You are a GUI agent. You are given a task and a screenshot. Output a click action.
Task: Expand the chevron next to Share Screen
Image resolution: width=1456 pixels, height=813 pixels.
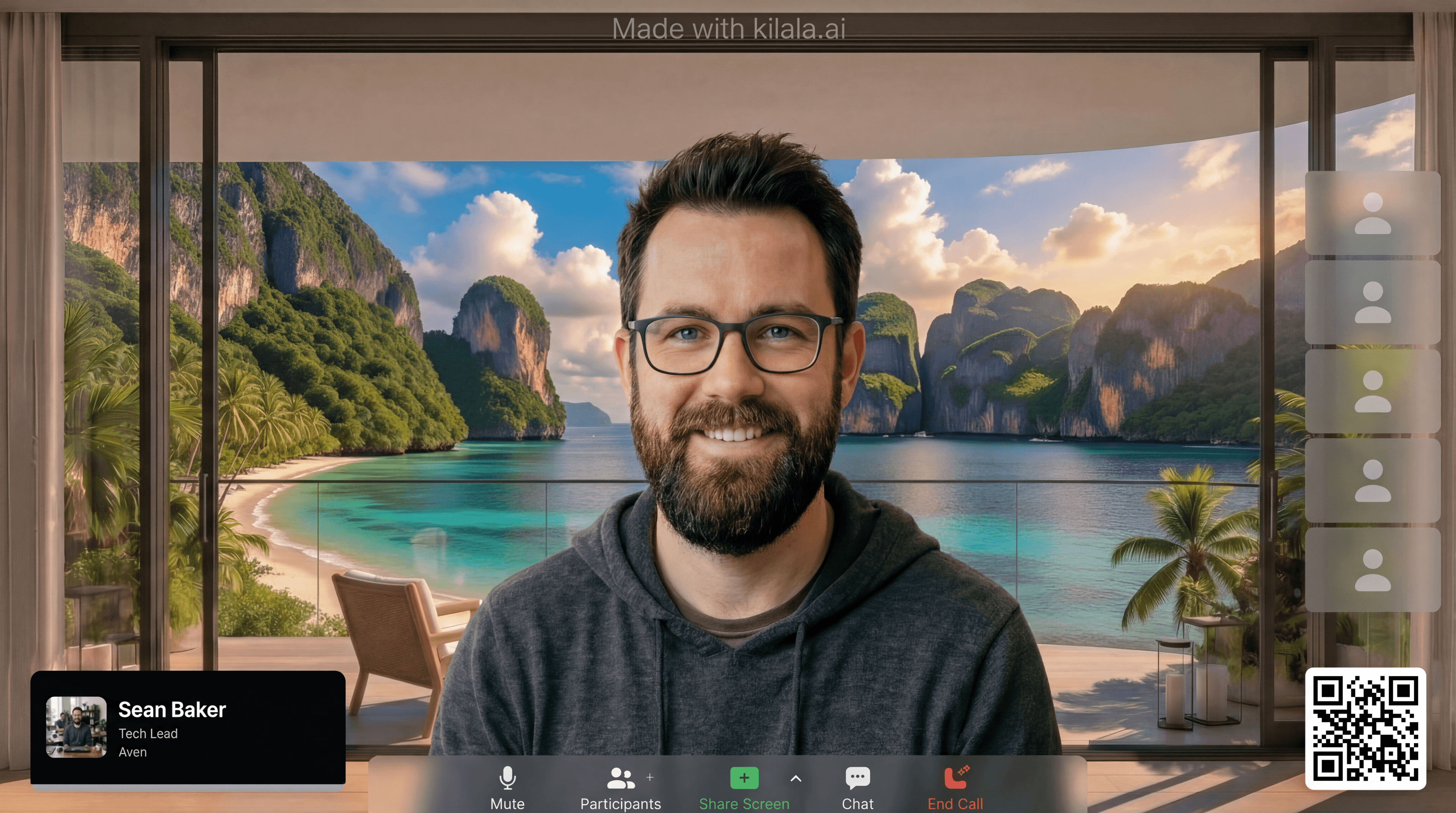pyautogui.click(x=795, y=778)
